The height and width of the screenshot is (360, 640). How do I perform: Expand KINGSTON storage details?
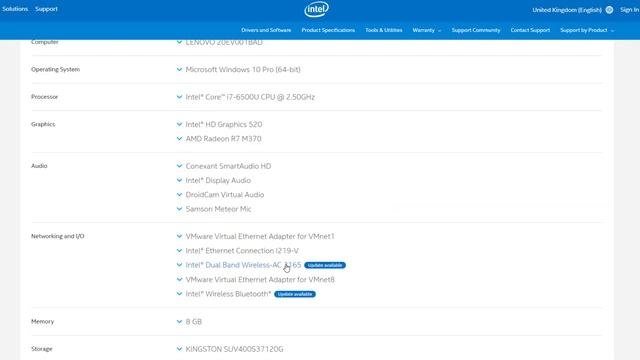click(x=179, y=349)
